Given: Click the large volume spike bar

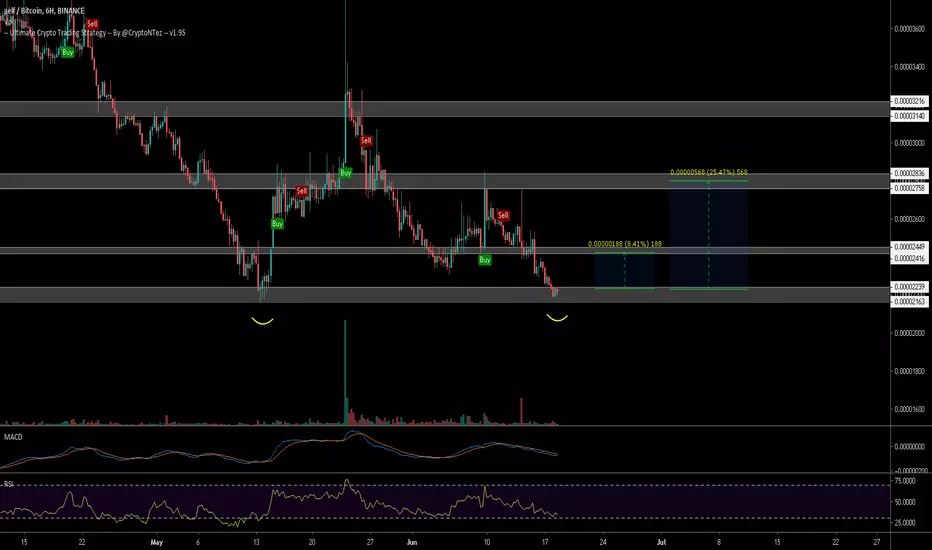Looking at the screenshot, I should [x=345, y=372].
